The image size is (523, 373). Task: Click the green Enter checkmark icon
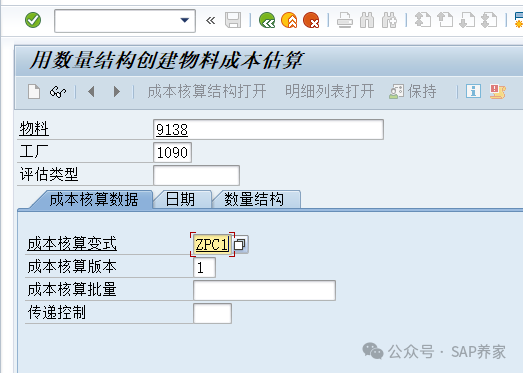[x=33, y=20]
